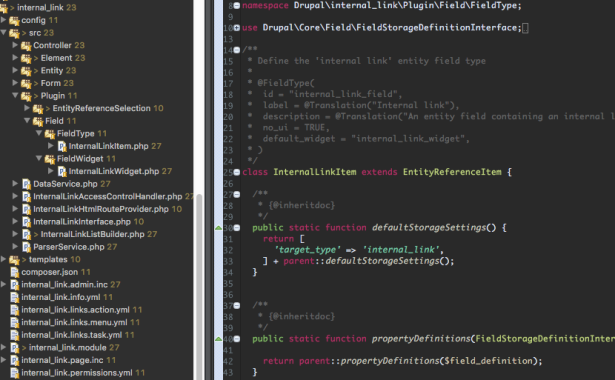
Task: Select internal_link.links.menu.yml file
Action: [74, 322]
